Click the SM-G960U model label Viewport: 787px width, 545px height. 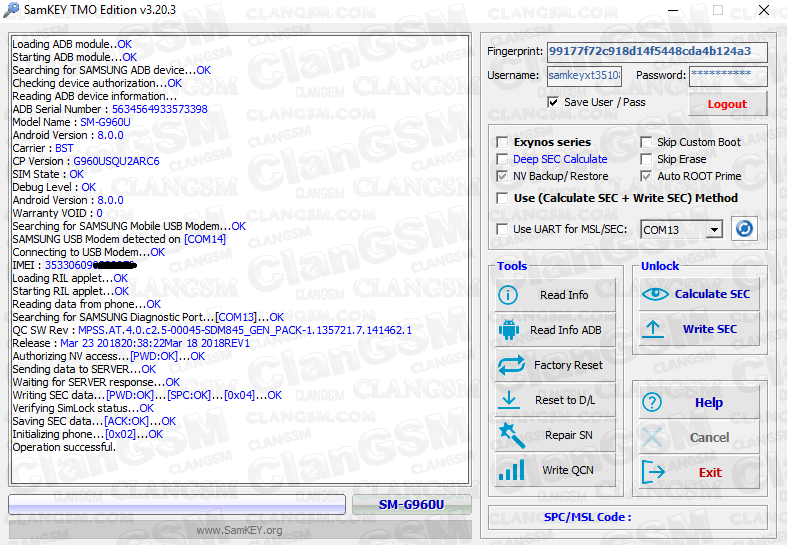coord(412,504)
